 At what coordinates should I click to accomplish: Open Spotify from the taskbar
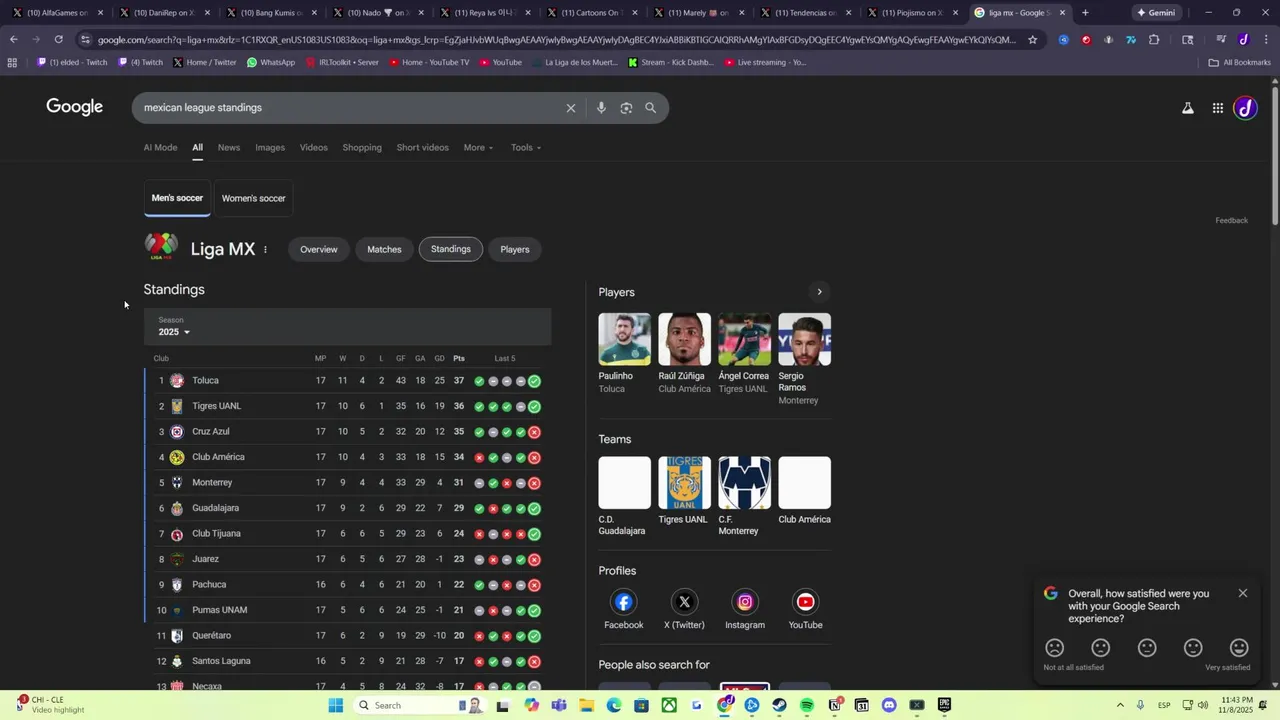[x=807, y=705]
